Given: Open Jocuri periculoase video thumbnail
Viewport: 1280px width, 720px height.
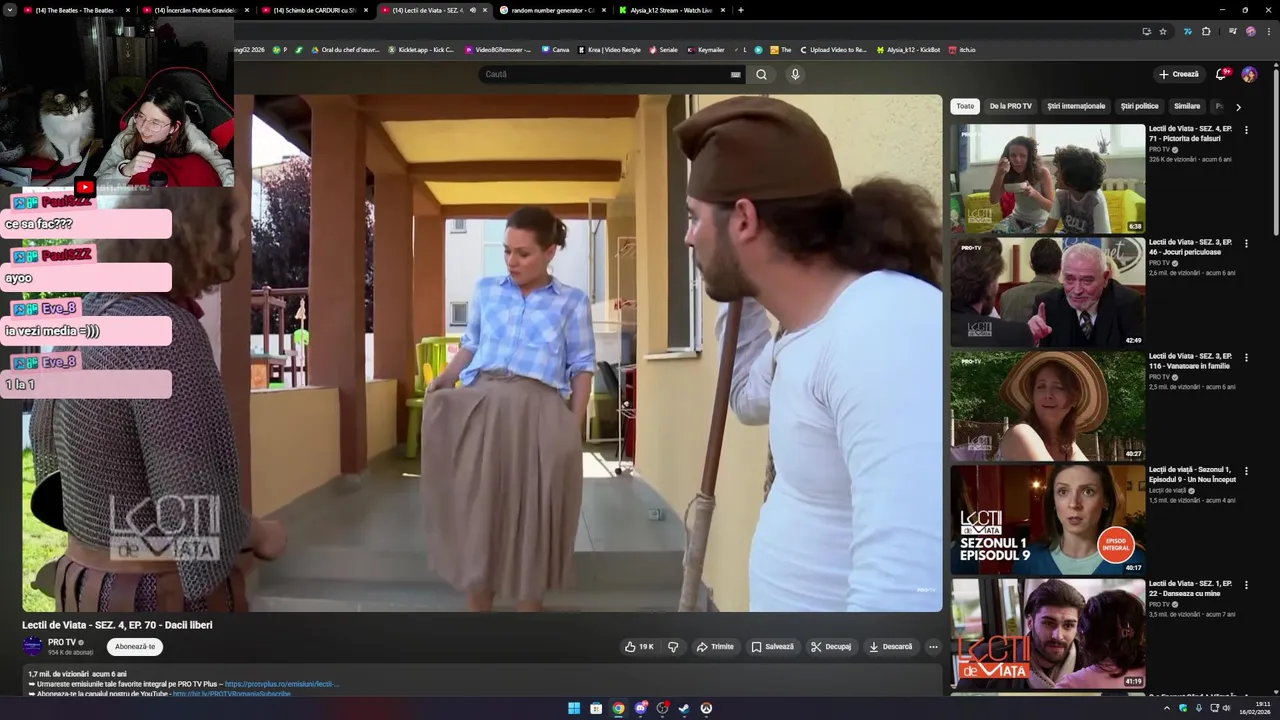Looking at the screenshot, I should (1048, 292).
